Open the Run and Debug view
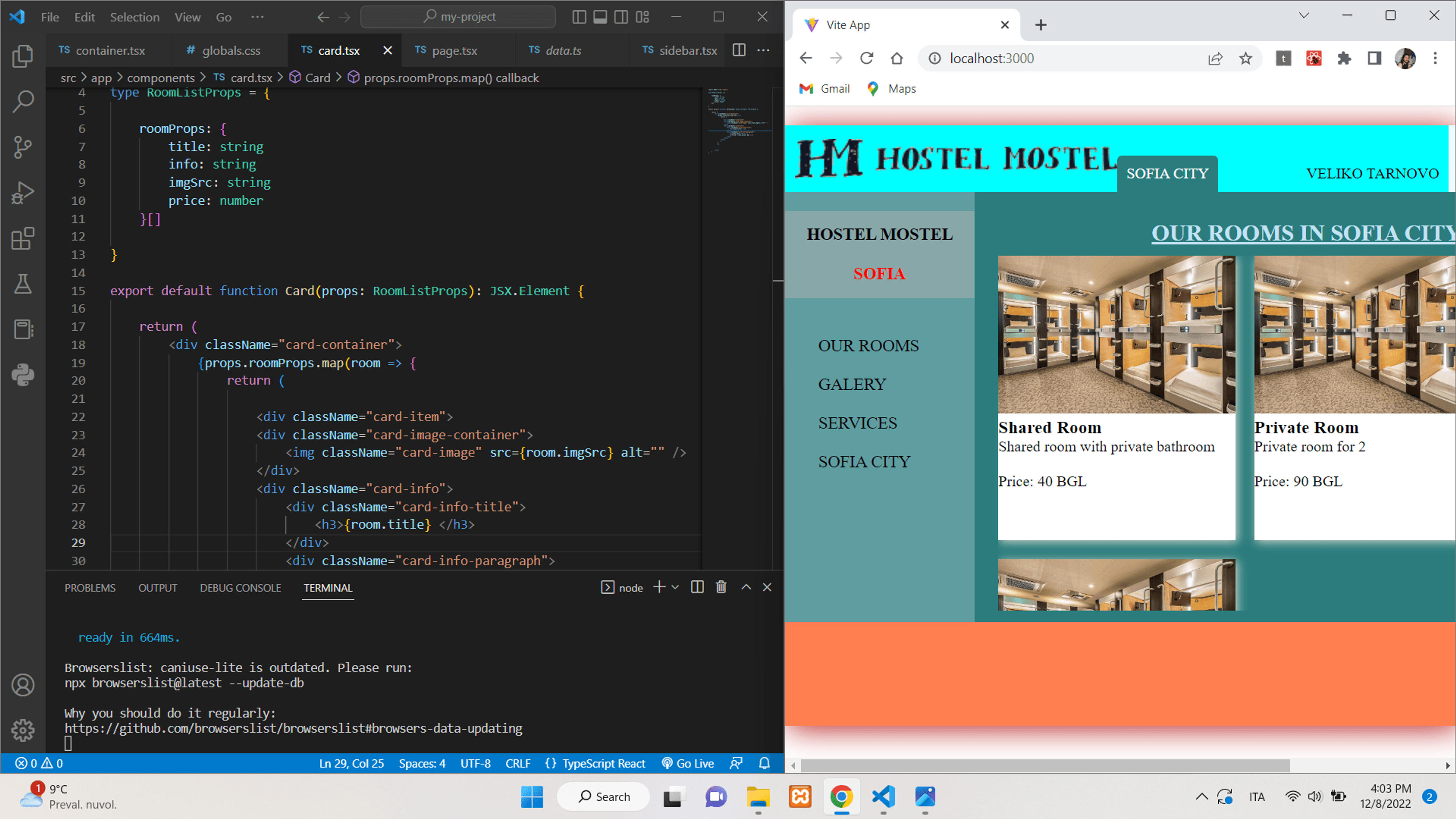This screenshot has width=1456, height=819. pyautogui.click(x=23, y=193)
